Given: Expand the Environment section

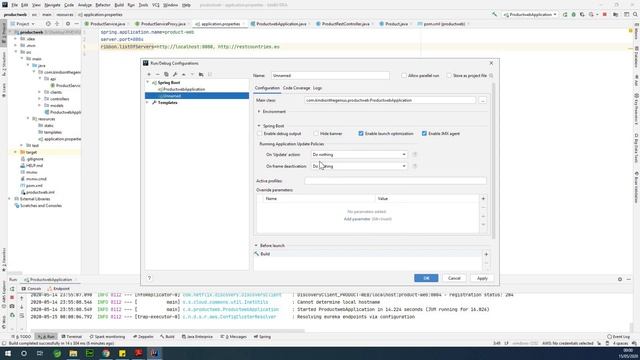Looking at the screenshot, I should point(259,111).
